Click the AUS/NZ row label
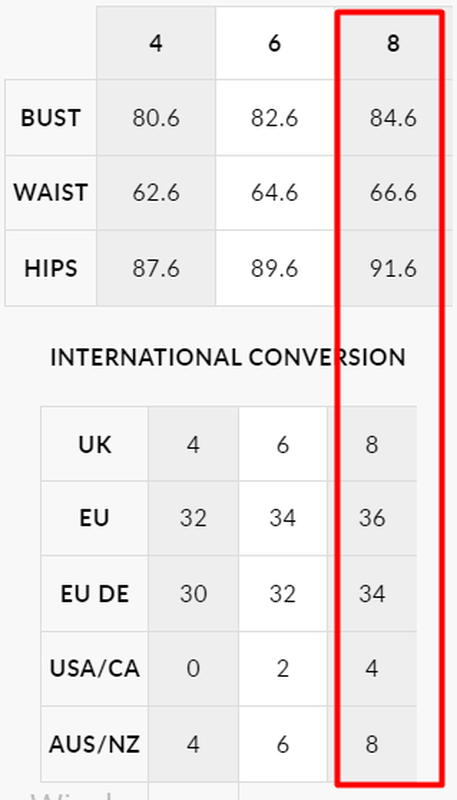Image resolution: width=457 pixels, height=800 pixels. coord(94,744)
